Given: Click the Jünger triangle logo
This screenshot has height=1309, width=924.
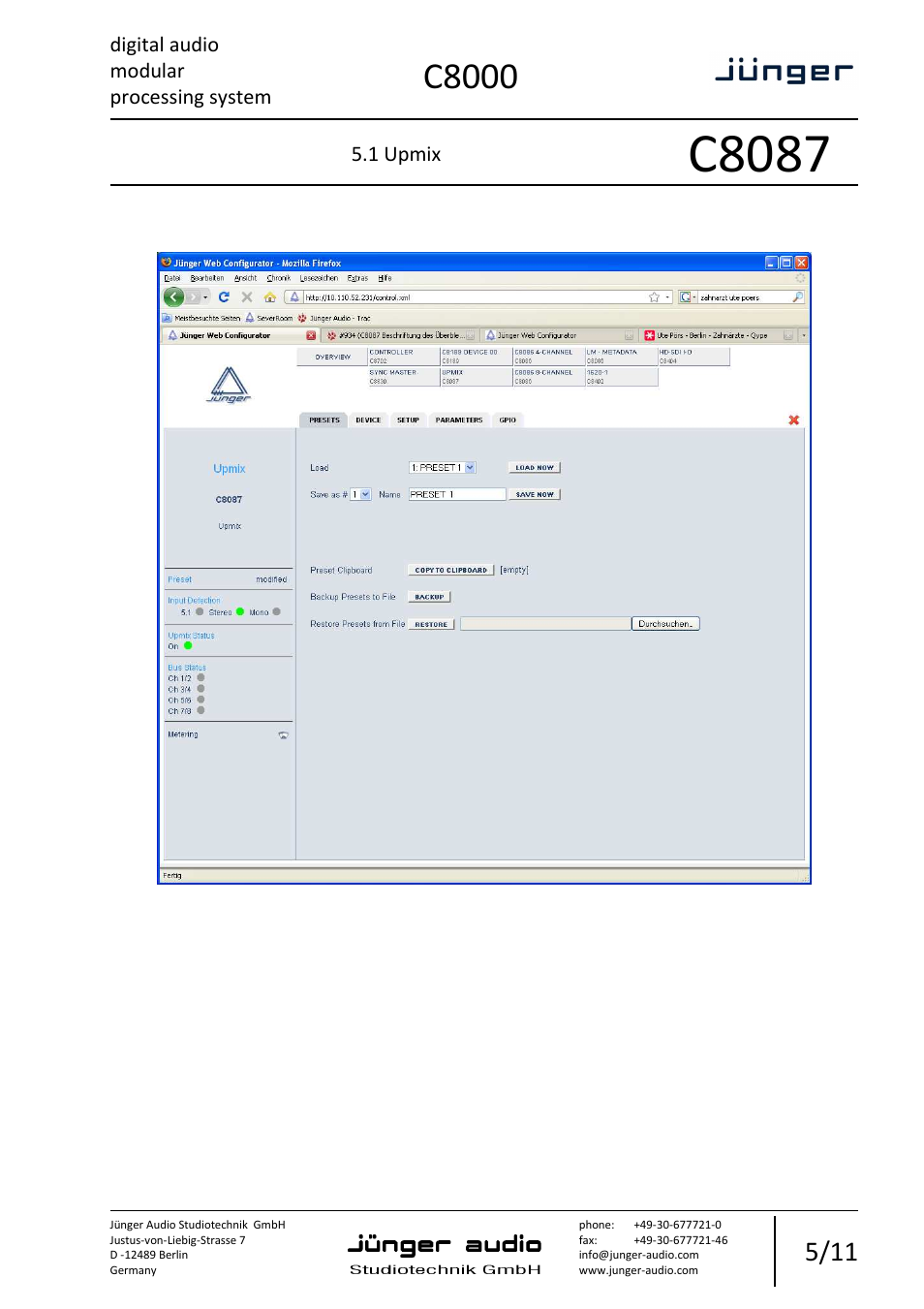Looking at the screenshot, I should 230,385.
